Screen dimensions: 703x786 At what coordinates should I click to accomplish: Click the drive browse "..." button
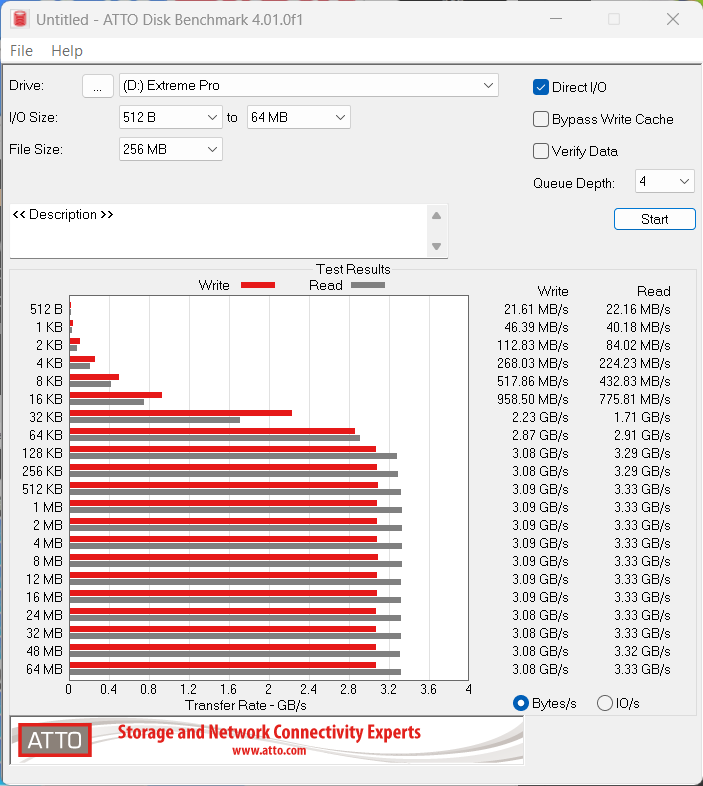(97, 86)
